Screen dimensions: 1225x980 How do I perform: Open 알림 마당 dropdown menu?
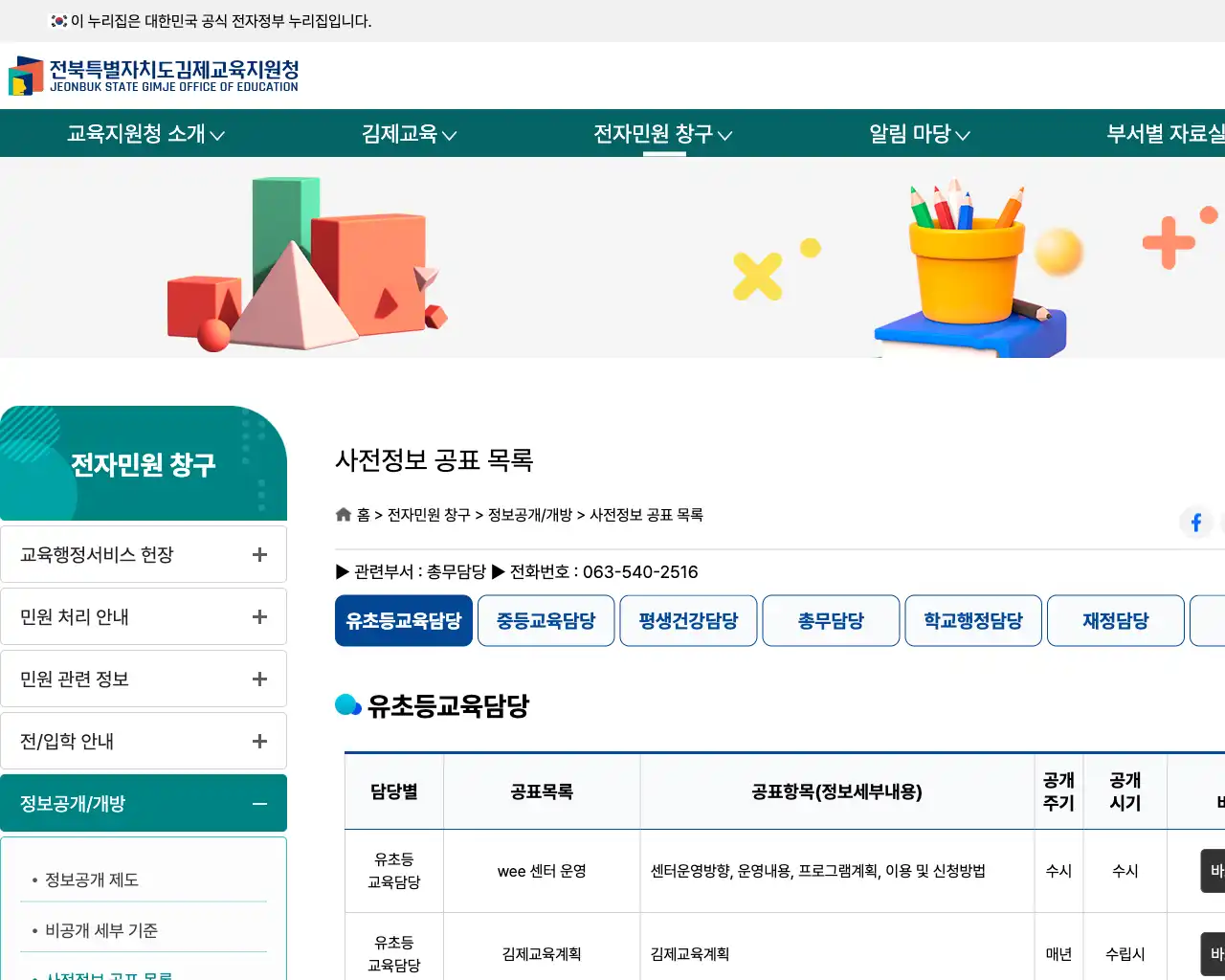920,134
